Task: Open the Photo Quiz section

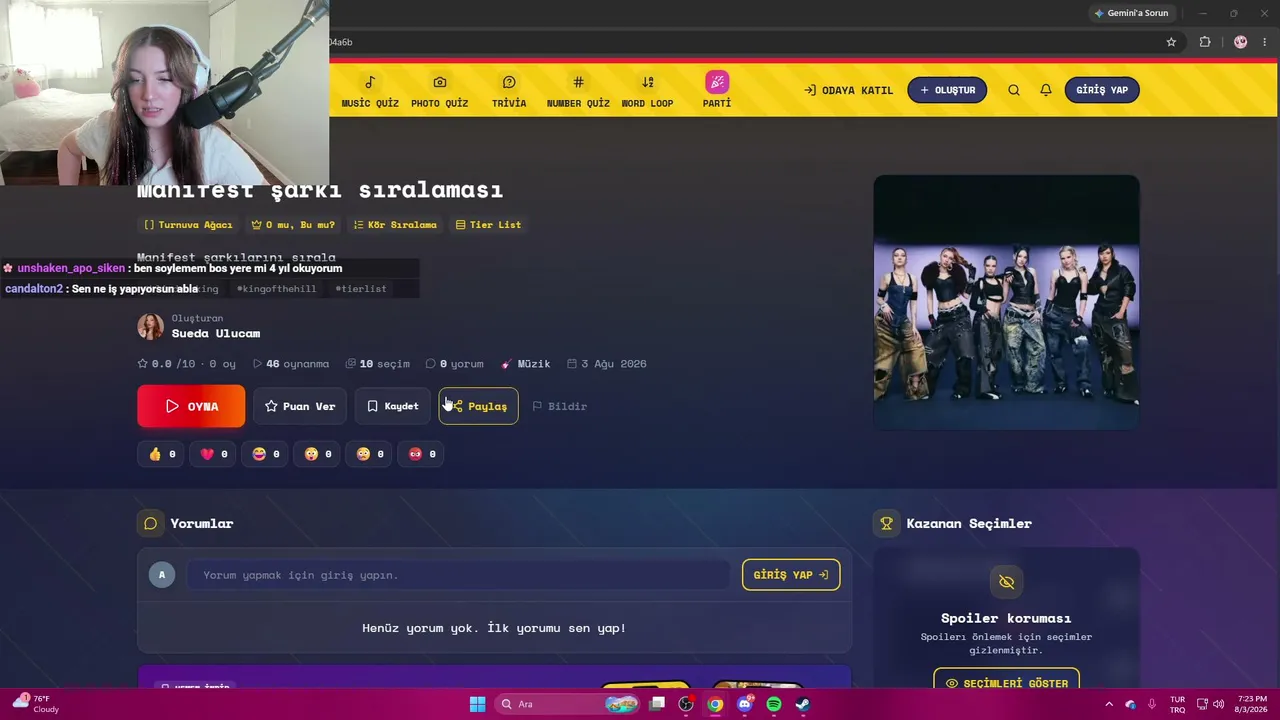Action: pyautogui.click(x=439, y=90)
